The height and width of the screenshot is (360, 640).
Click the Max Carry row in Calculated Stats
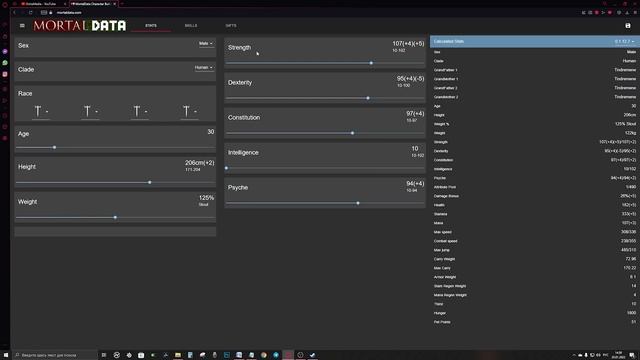[535, 268]
